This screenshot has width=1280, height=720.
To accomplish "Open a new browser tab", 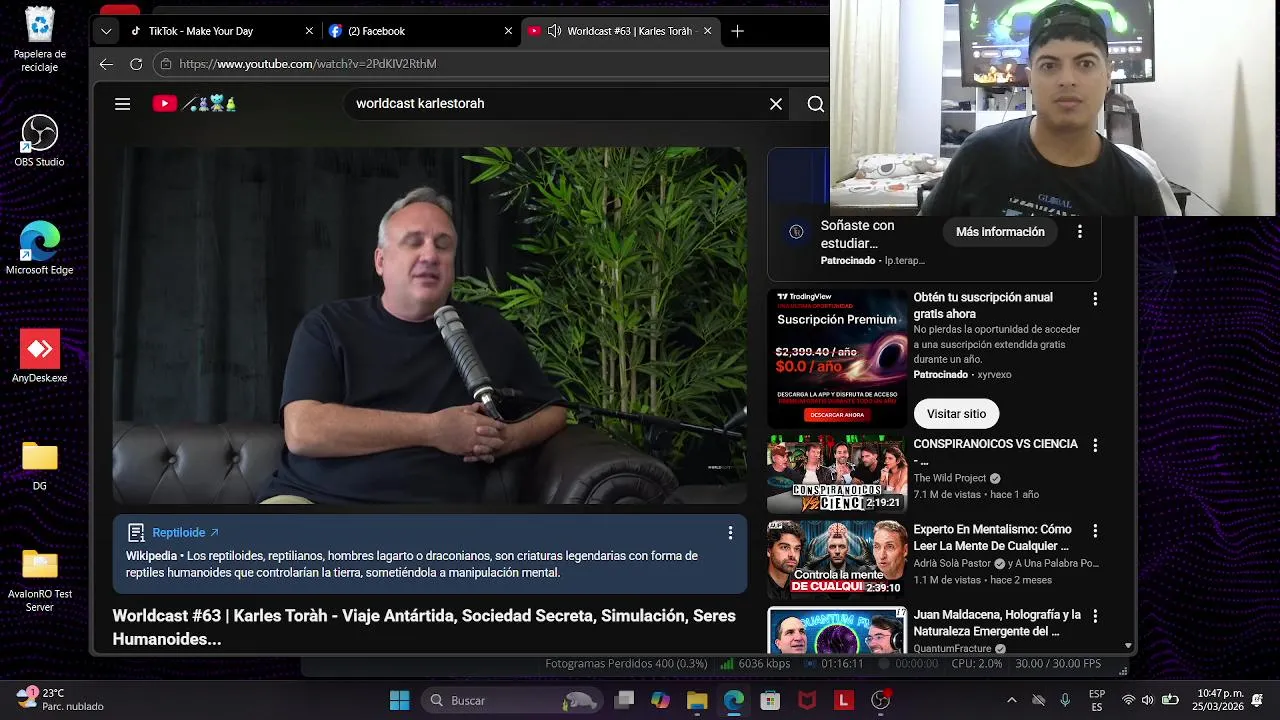I will [737, 31].
